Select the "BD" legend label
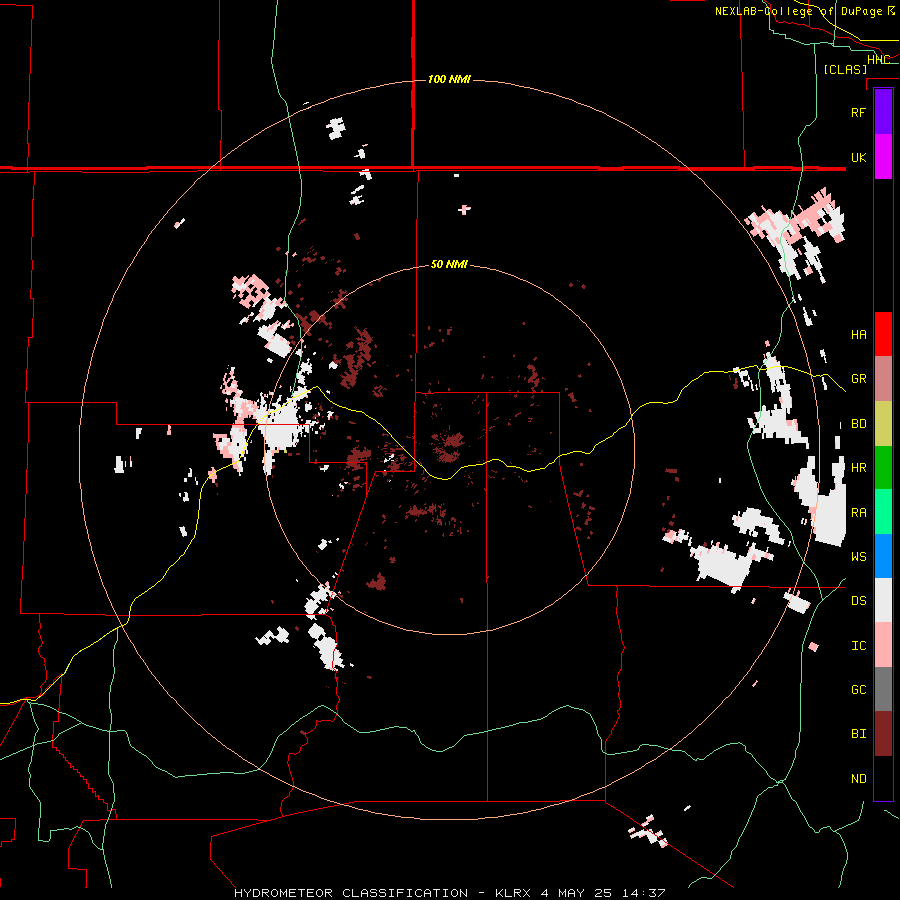Screen dimensions: 900x900 click(858, 424)
